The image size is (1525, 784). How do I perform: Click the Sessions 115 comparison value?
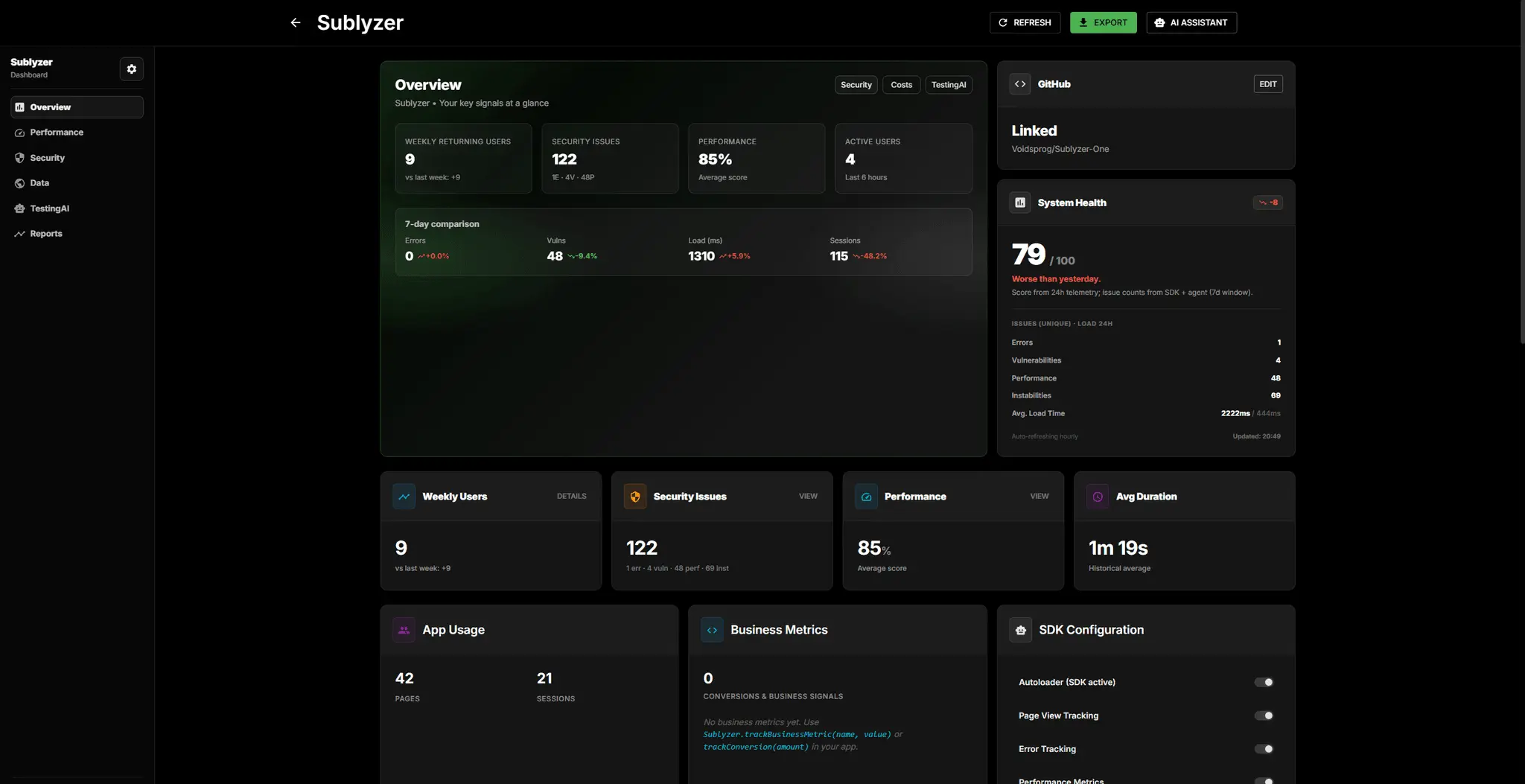click(839, 256)
